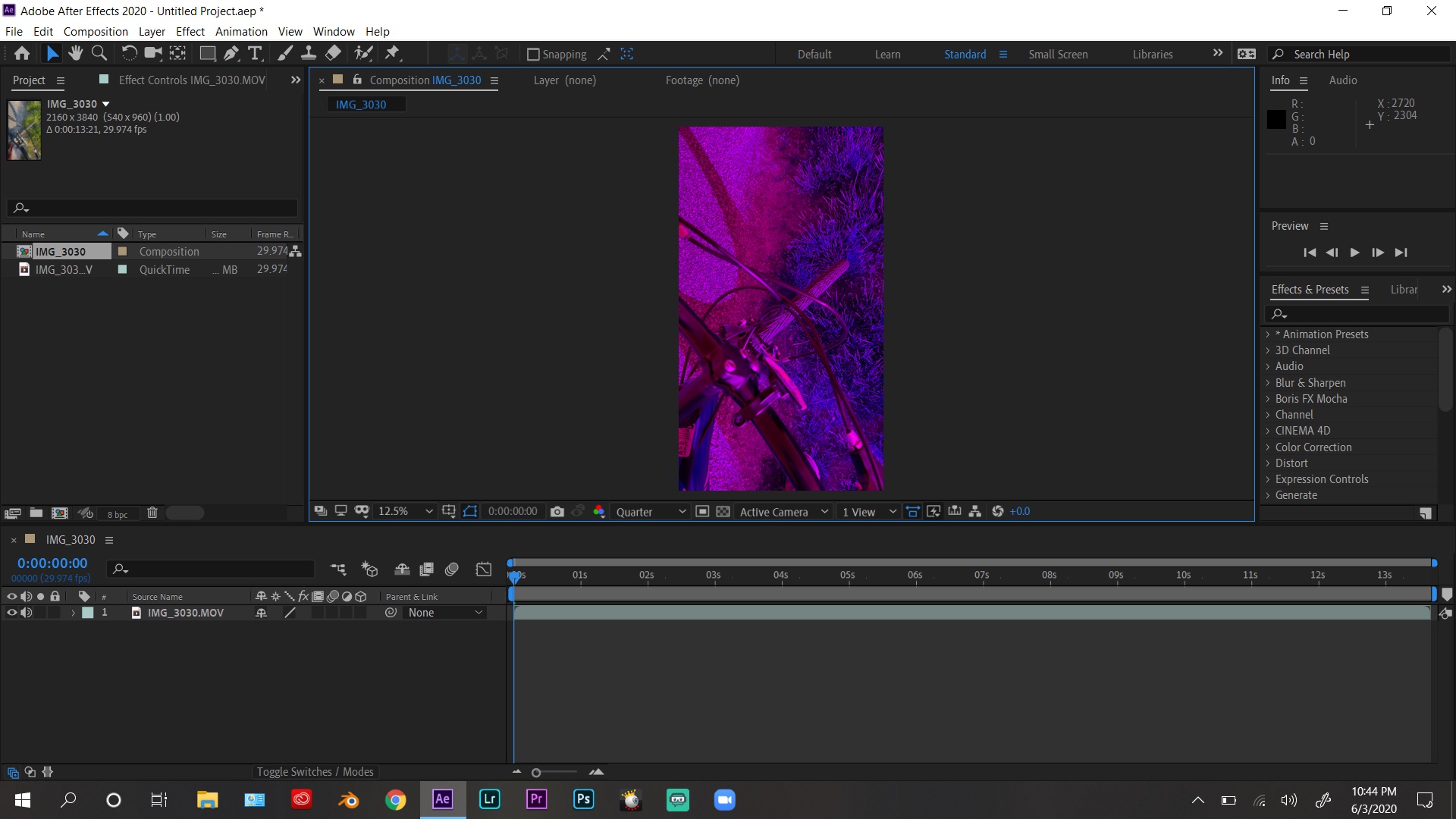
Task: Enable the Snapping checkbox
Action: [x=533, y=55]
